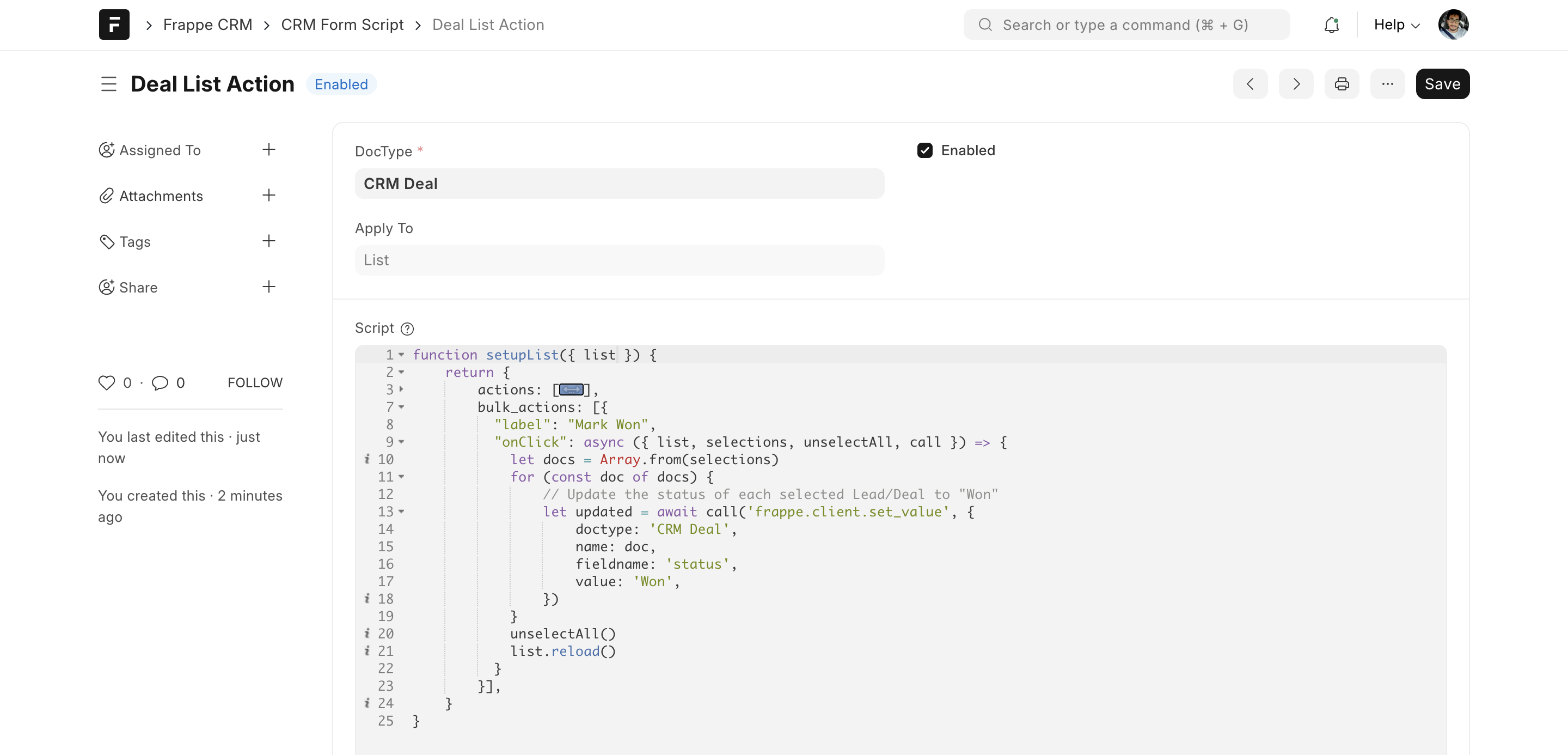Click info marker on line 24
The width and height of the screenshot is (1568, 755).
[367, 703]
